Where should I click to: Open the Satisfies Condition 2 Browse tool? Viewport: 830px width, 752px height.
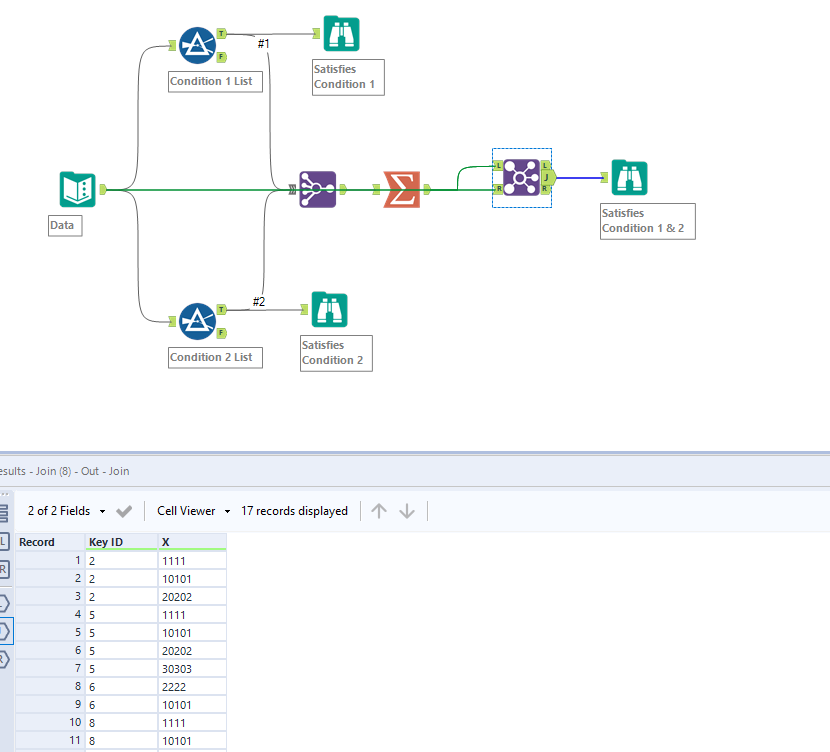(x=329, y=309)
